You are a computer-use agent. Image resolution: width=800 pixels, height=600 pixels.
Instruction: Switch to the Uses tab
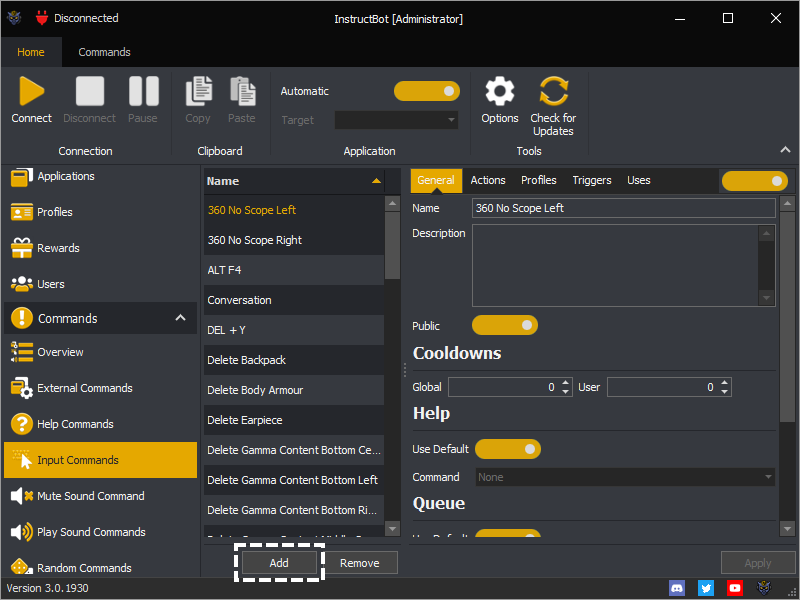coord(639,181)
